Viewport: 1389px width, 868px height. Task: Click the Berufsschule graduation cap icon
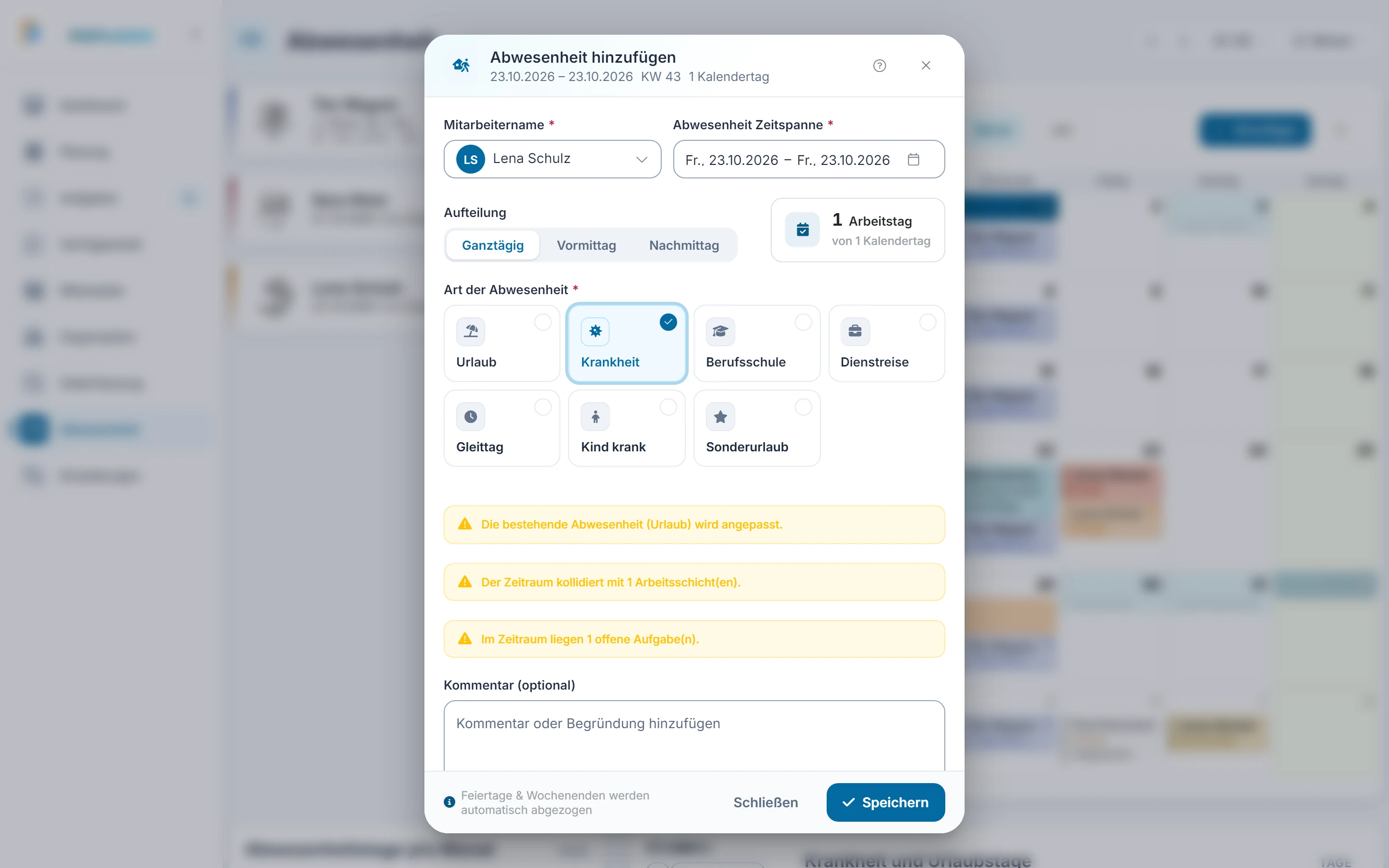click(x=721, y=331)
